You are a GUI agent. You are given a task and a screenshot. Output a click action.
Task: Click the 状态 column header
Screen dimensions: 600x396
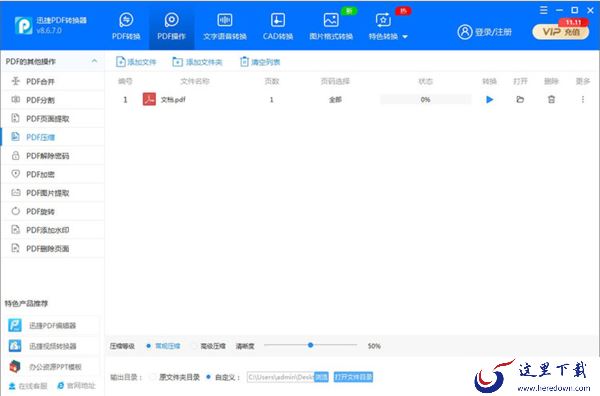426,81
